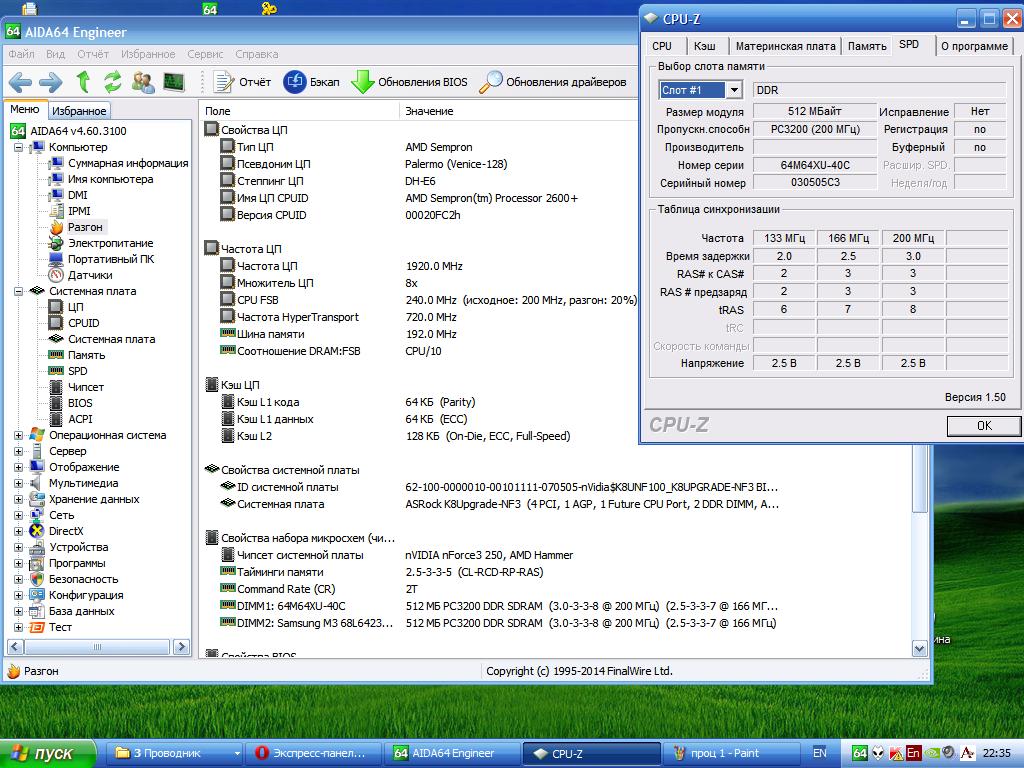Open Отчёт report from the toolbar

pos(242,82)
